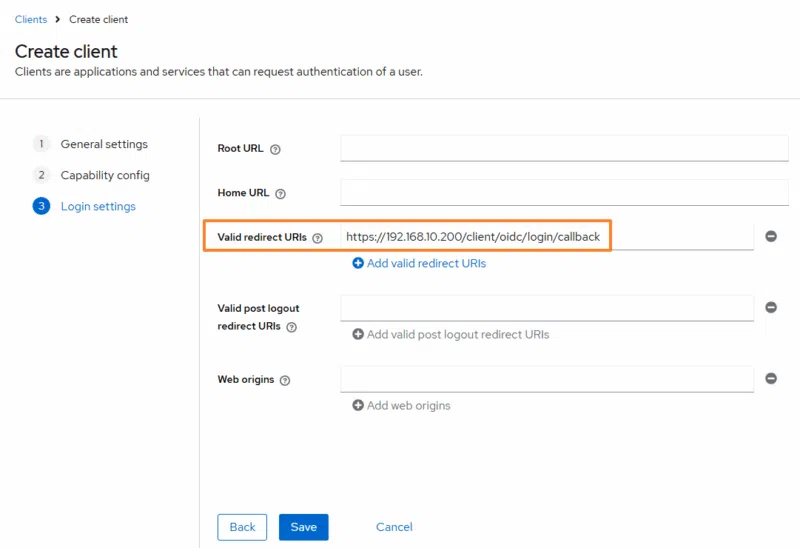Click Add valid post logout redirect URIs
Screen dimensions: 800x548
pyautogui.click(x=450, y=334)
